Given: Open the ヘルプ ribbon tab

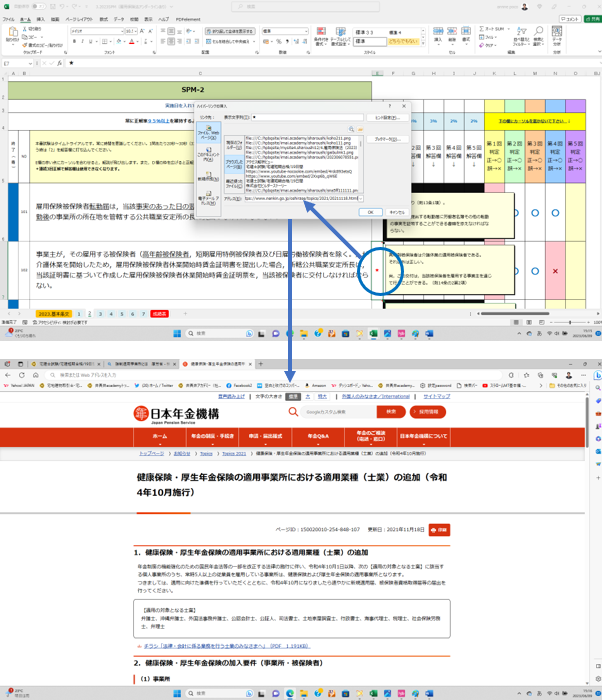Looking at the screenshot, I should click(x=164, y=20).
